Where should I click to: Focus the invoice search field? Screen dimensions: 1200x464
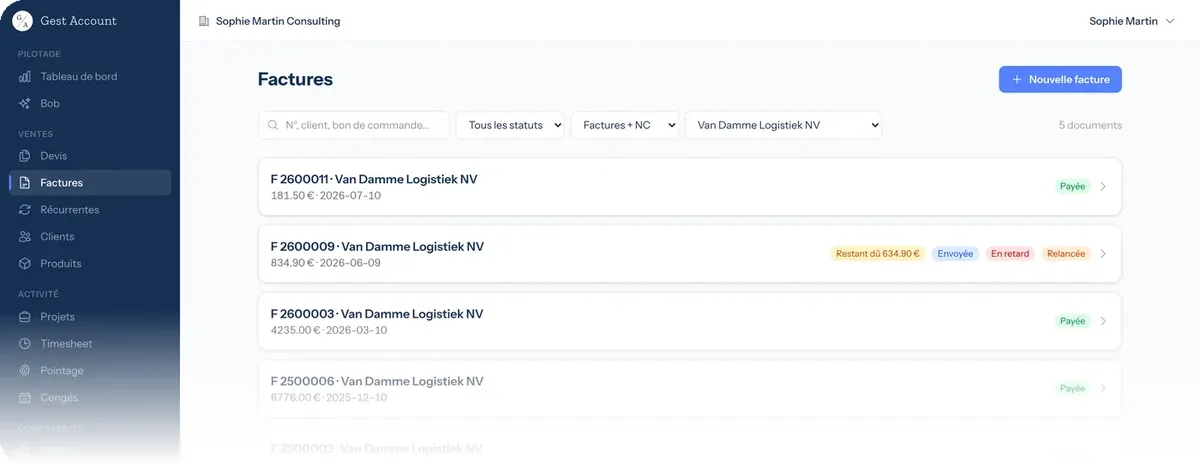[354, 125]
